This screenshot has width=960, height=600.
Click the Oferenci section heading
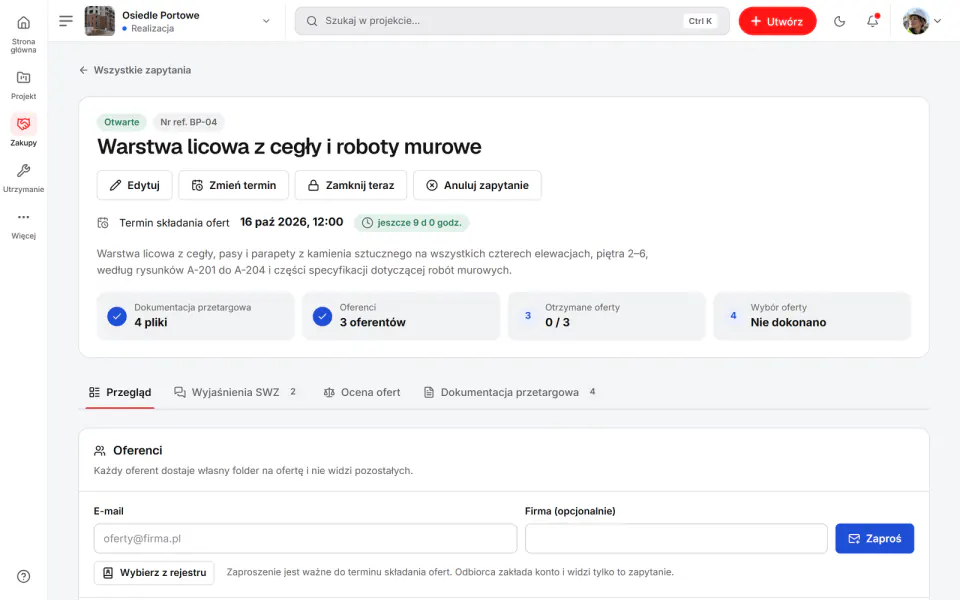(138, 451)
